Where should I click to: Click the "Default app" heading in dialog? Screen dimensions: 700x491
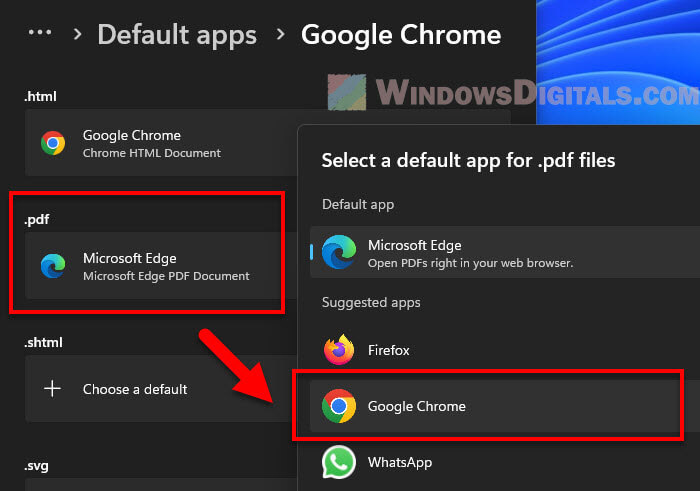(358, 204)
